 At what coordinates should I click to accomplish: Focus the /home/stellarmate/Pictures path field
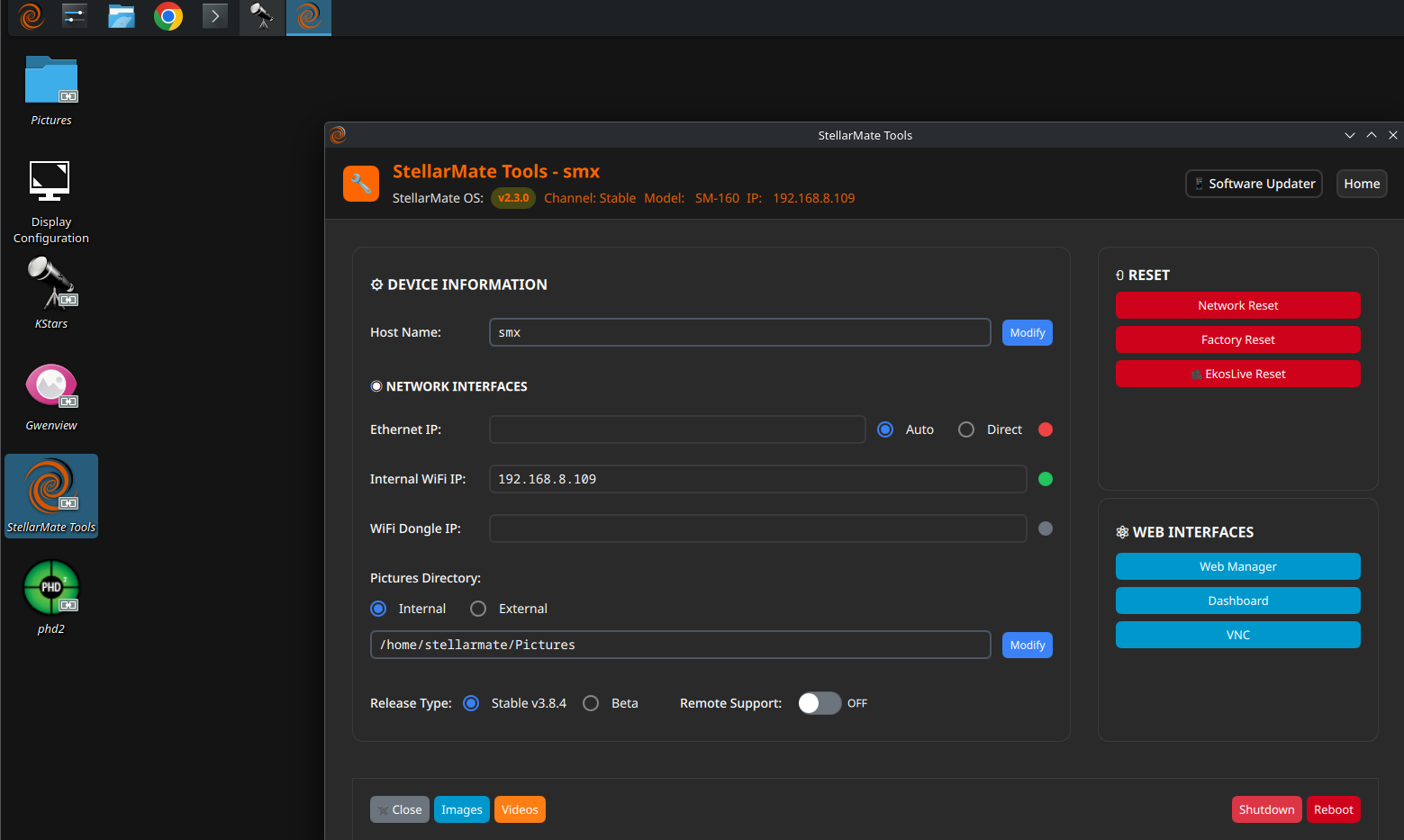click(681, 645)
